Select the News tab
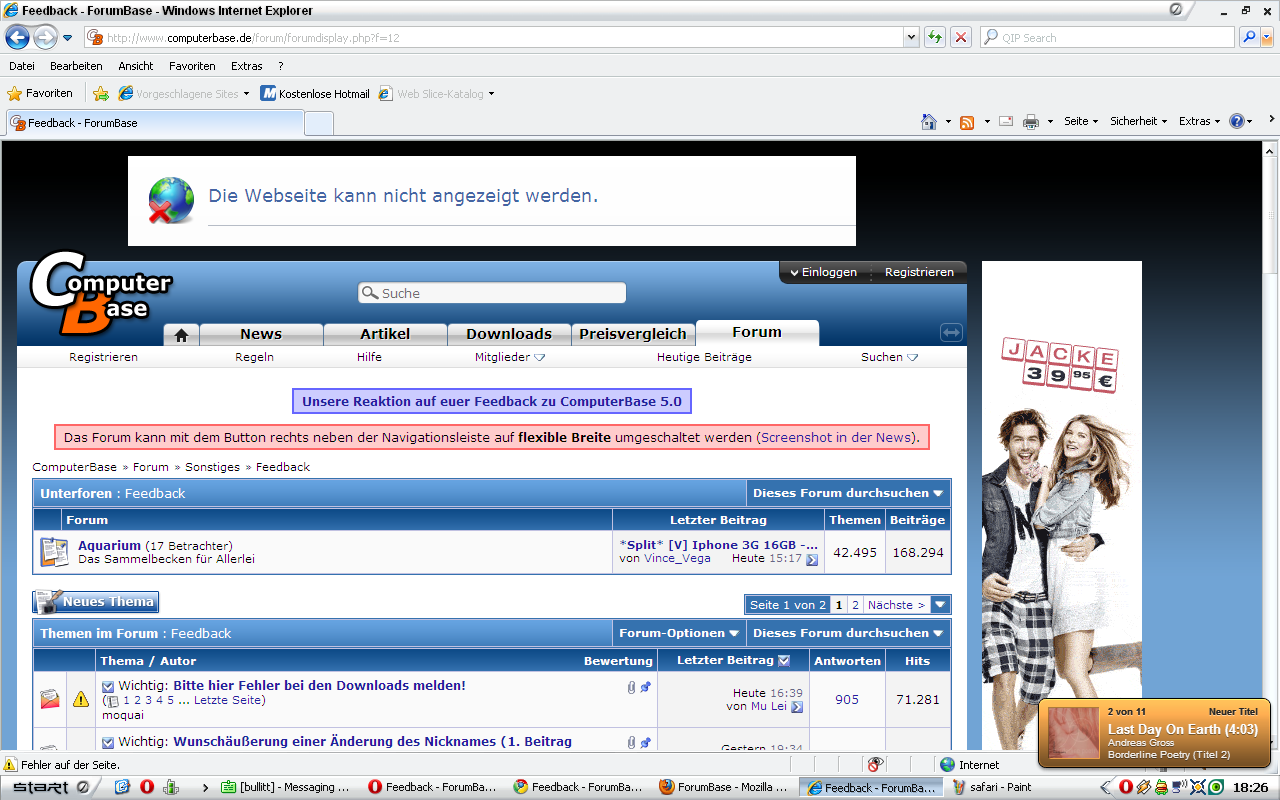Image resolution: width=1280 pixels, height=800 pixels. [261, 334]
